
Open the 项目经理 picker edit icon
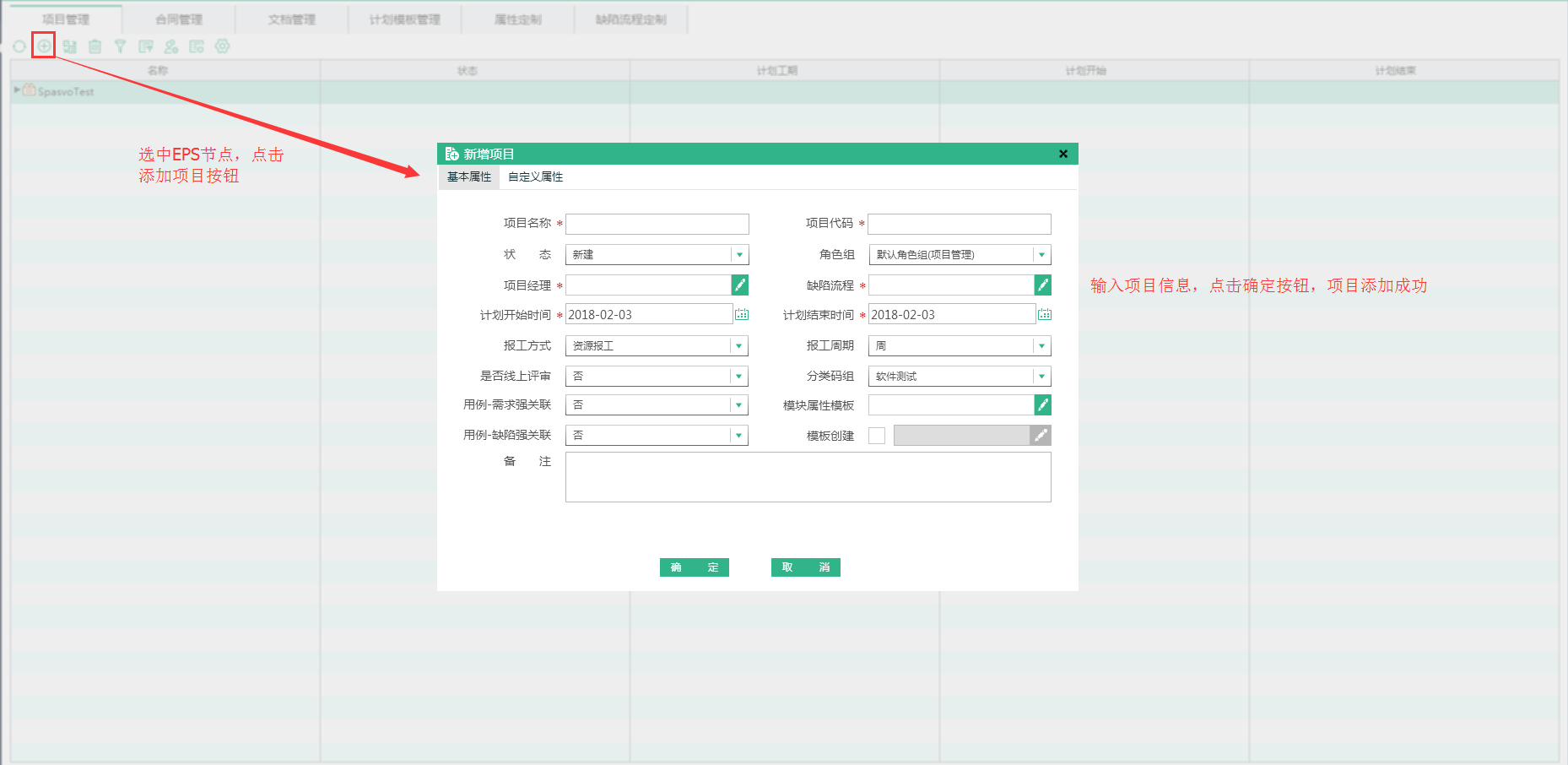[x=739, y=285]
